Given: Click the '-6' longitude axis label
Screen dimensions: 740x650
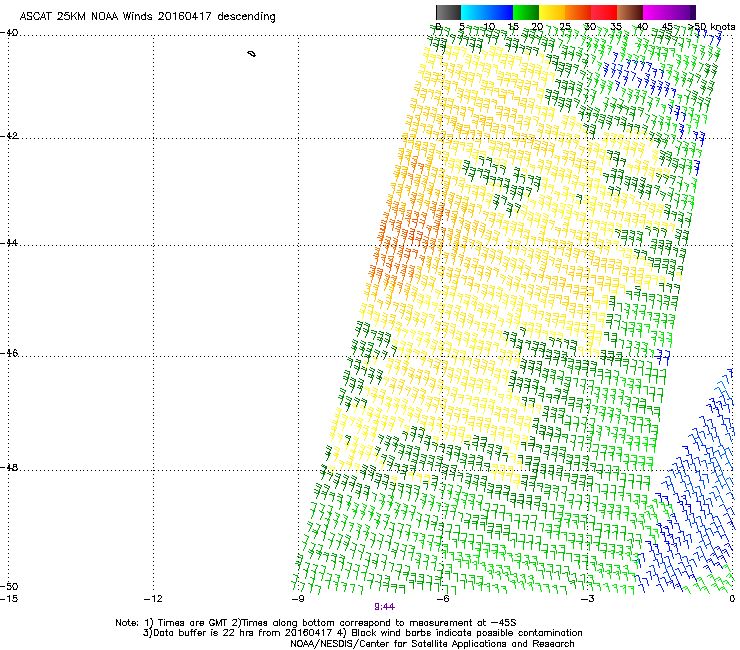Looking at the screenshot, I should [443, 599].
